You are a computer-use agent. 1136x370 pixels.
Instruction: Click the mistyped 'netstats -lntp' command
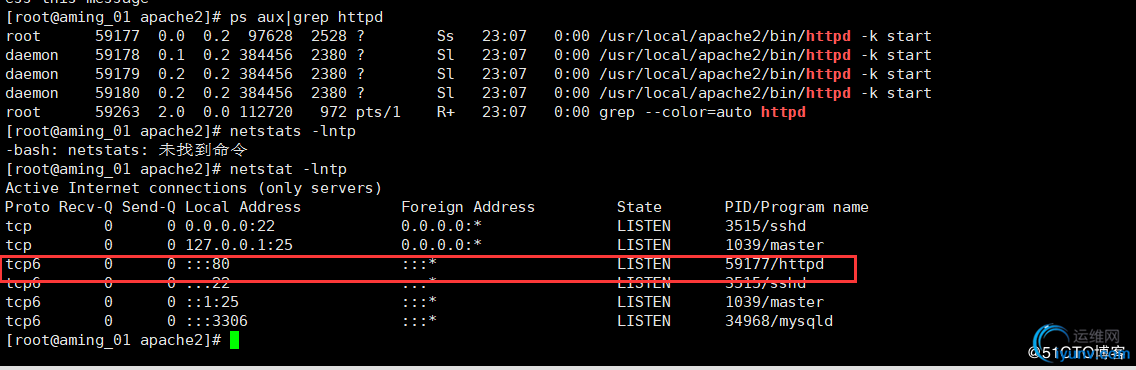pos(293,131)
